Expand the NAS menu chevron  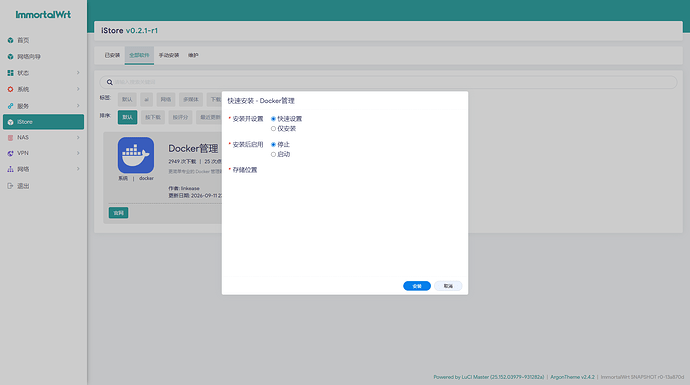pos(78,137)
